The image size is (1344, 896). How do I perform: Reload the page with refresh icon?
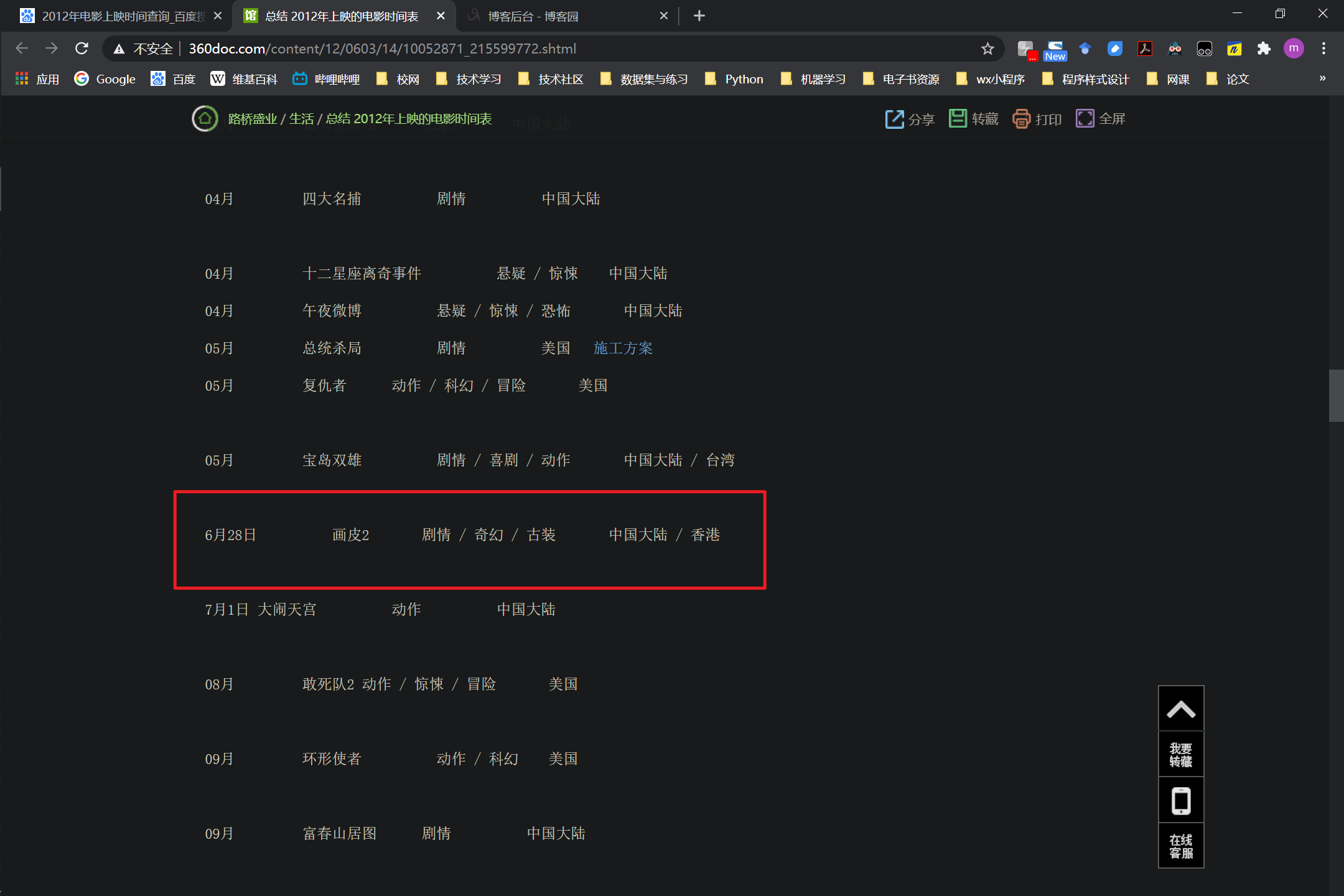(82, 49)
